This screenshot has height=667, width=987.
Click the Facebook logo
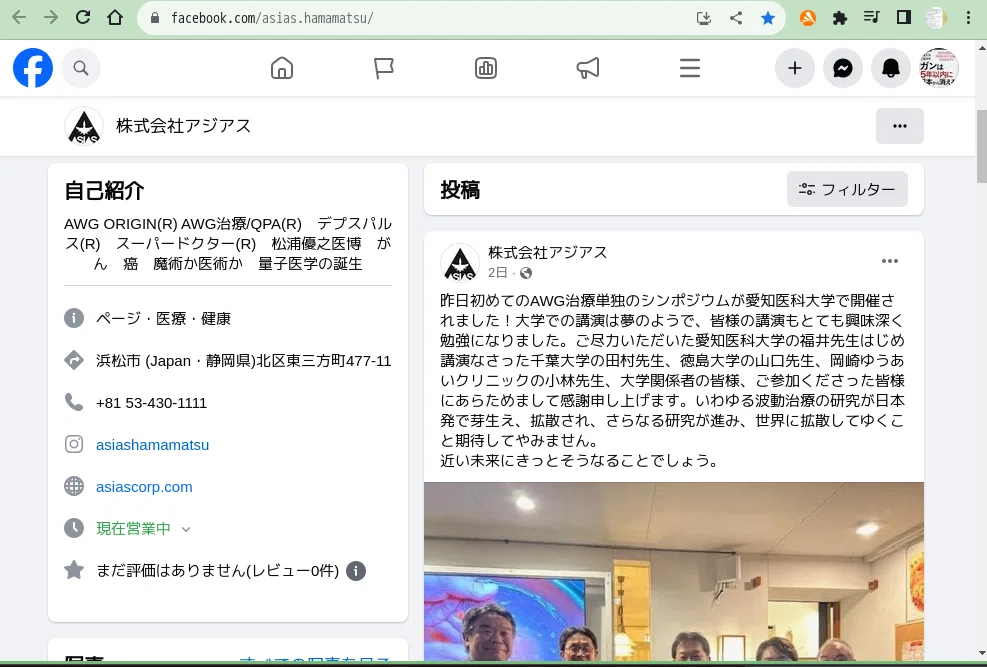coord(33,68)
